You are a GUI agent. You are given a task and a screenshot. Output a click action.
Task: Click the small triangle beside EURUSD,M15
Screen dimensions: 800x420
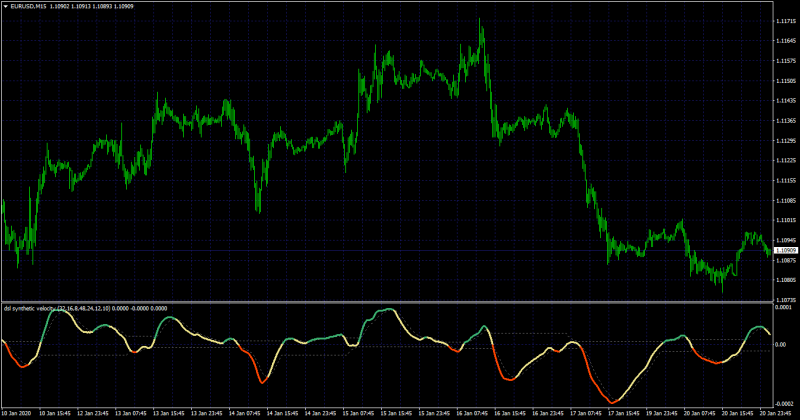6,7
